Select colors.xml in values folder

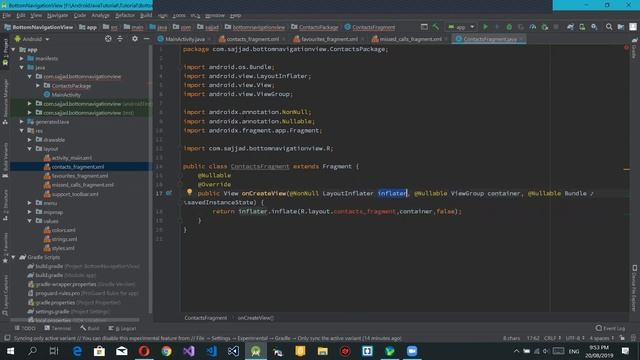point(64,230)
